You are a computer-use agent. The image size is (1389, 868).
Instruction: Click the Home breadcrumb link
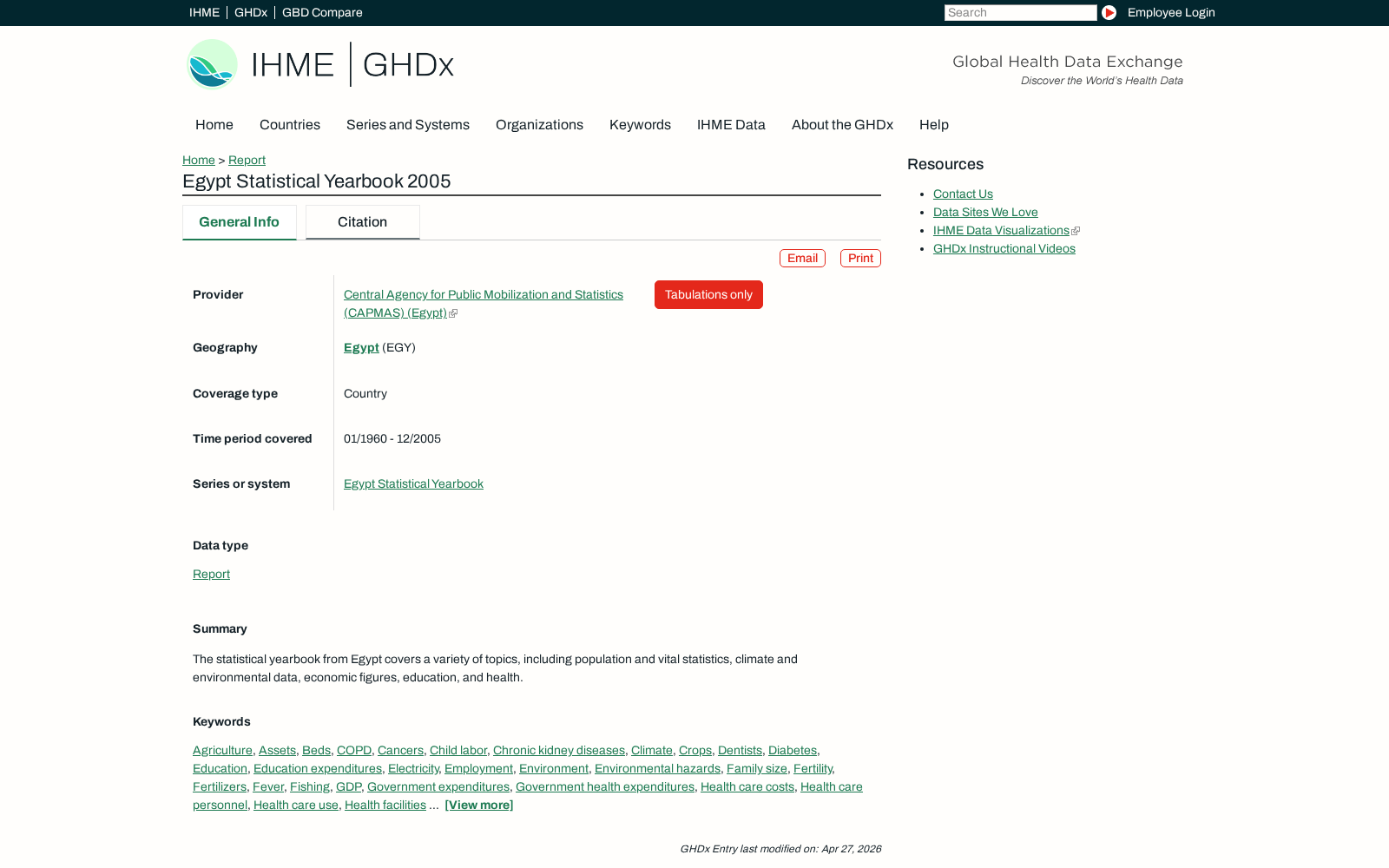[x=199, y=160]
